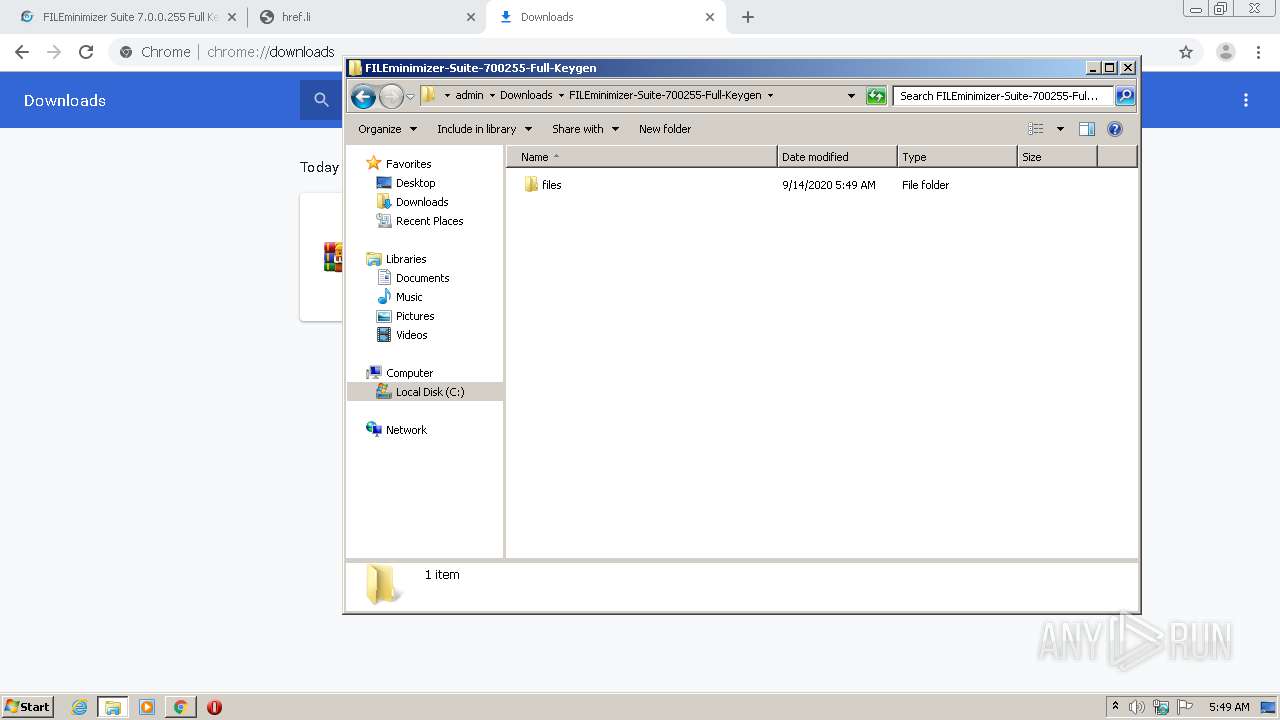
Task: Open the view options dropdown arrow
Action: pyautogui.click(x=1060, y=129)
